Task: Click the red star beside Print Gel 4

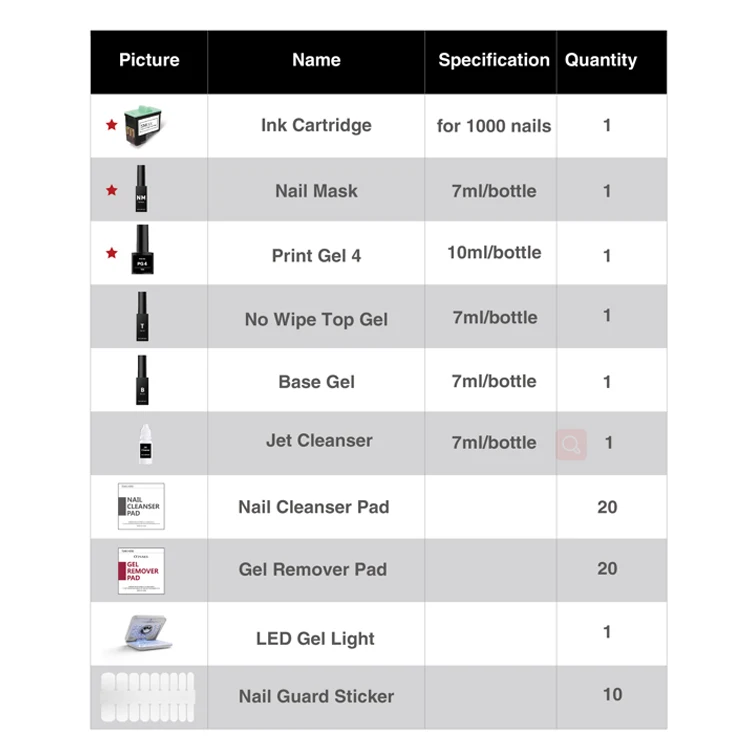Action: click(112, 253)
